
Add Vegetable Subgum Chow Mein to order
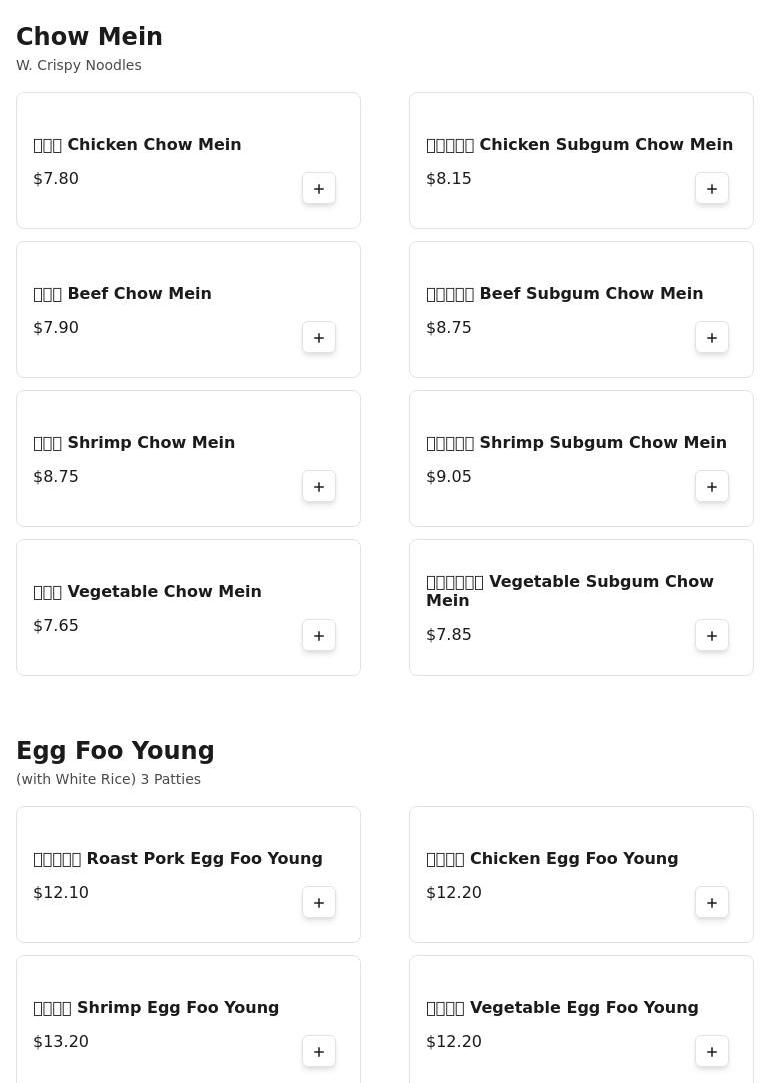[x=712, y=636]
